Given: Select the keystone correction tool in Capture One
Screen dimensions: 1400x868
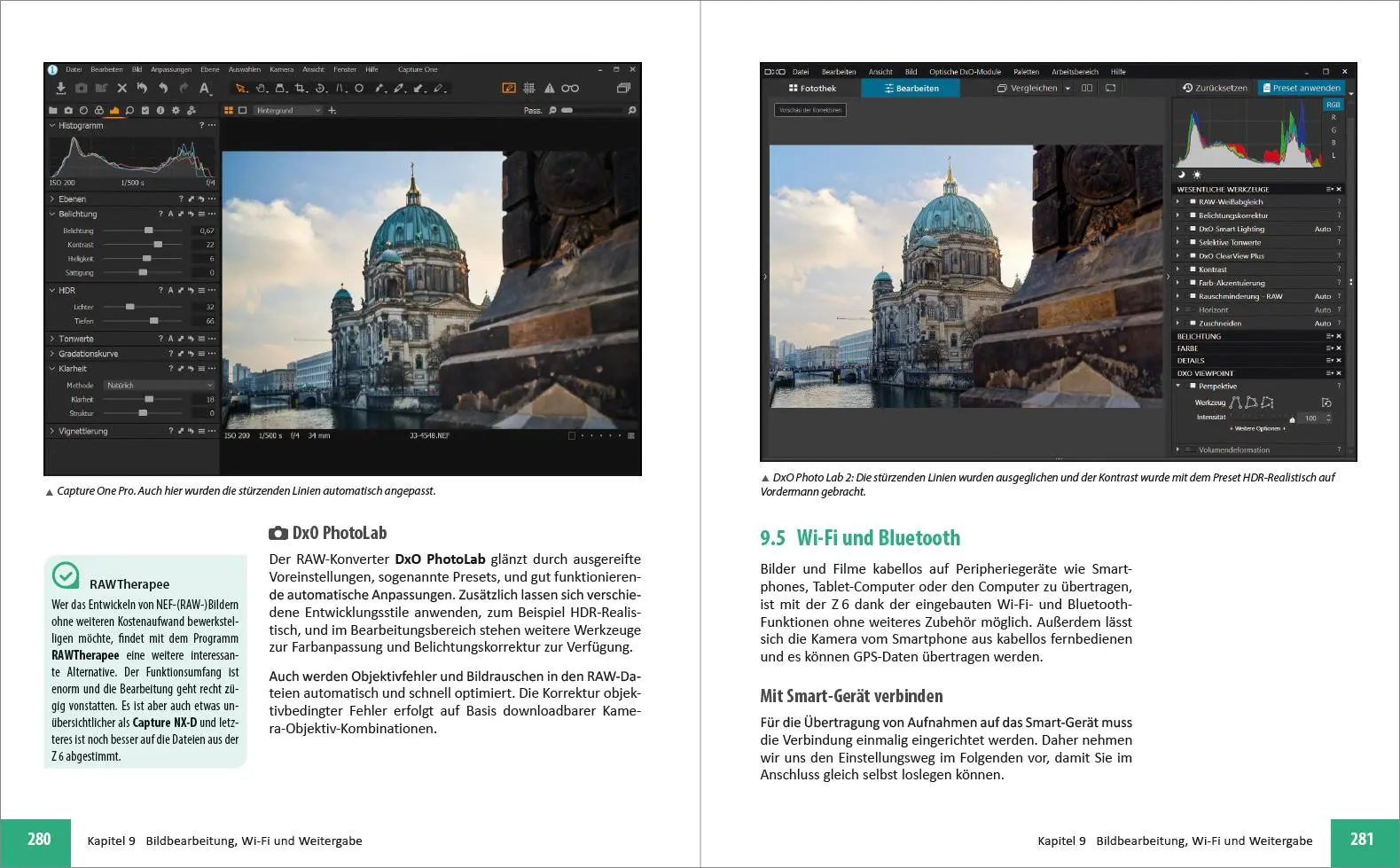Looking at the screenshot, I should 341,89.
